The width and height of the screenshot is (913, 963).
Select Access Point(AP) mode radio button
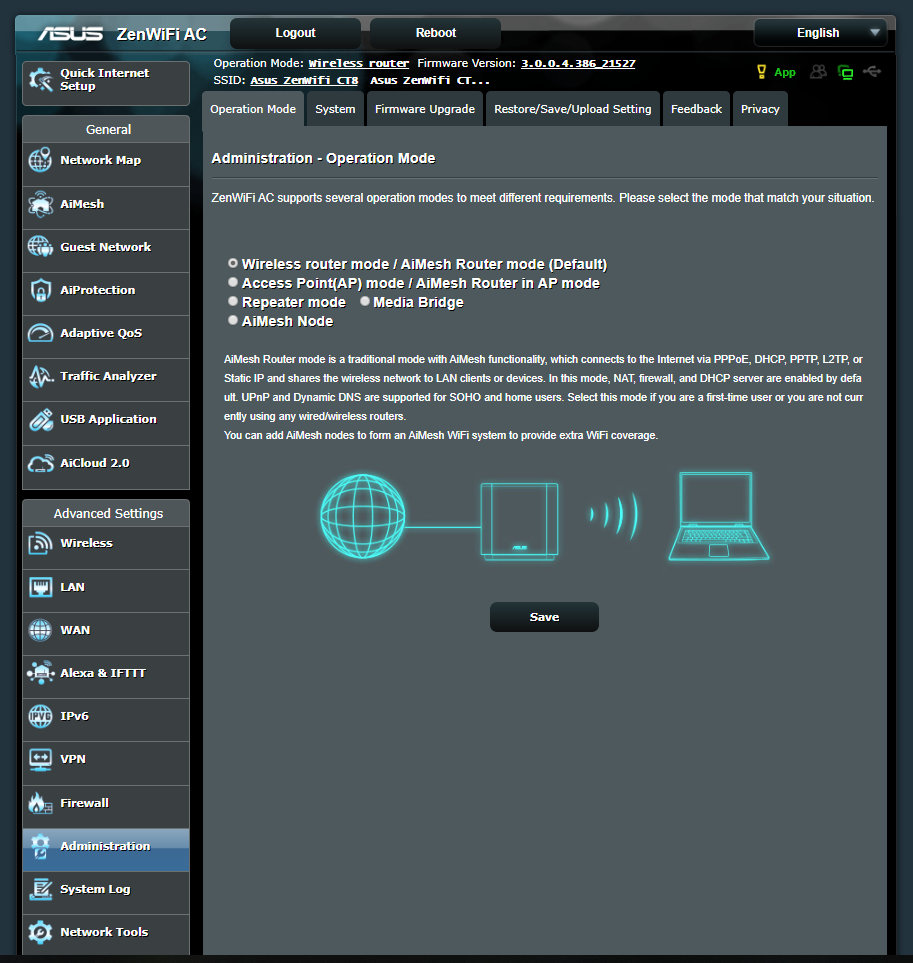(233, 283)
